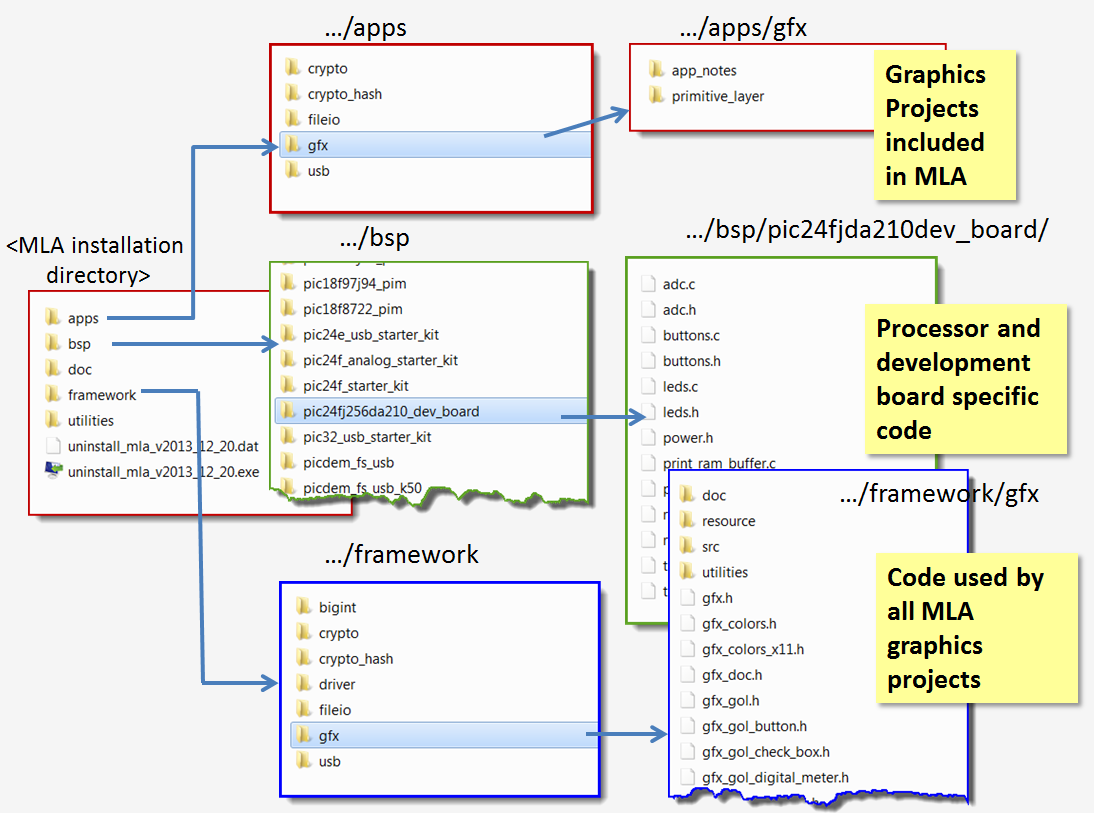Click the pic32_usb_starter_kit folder icon
The height and width of the screenshot is (813, 1094).
click(287, 437)
